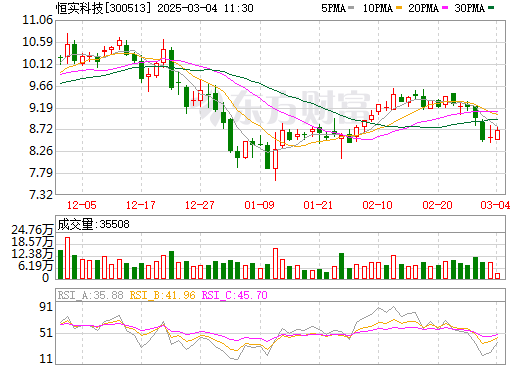Click the 12-27 date axis label
Image resolution: width=520 pixels, height=365 pixels.
(200, 205)
